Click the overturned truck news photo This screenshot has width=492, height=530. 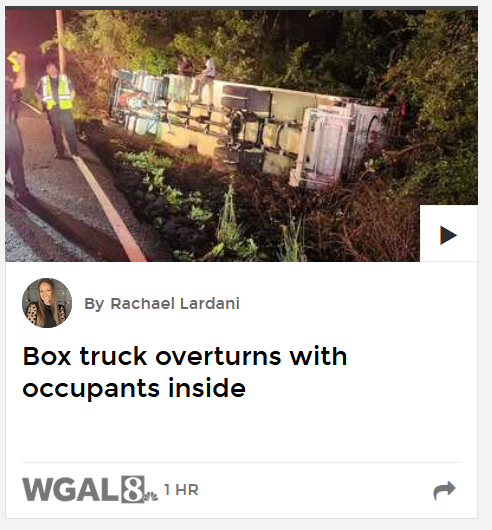pos(241,136)
